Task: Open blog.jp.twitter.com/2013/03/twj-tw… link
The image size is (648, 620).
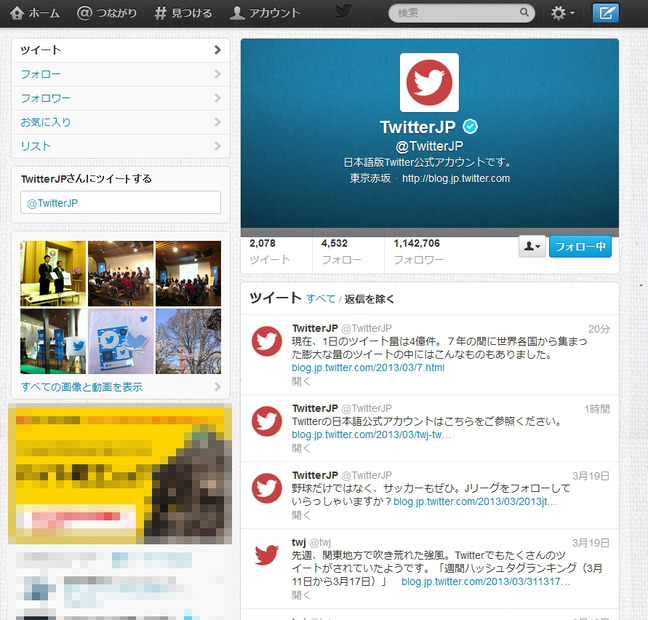Action: 371,434
